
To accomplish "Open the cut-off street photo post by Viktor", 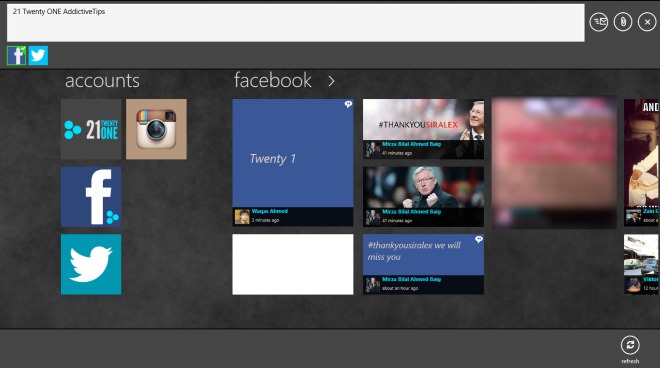I will pos(642,264).
